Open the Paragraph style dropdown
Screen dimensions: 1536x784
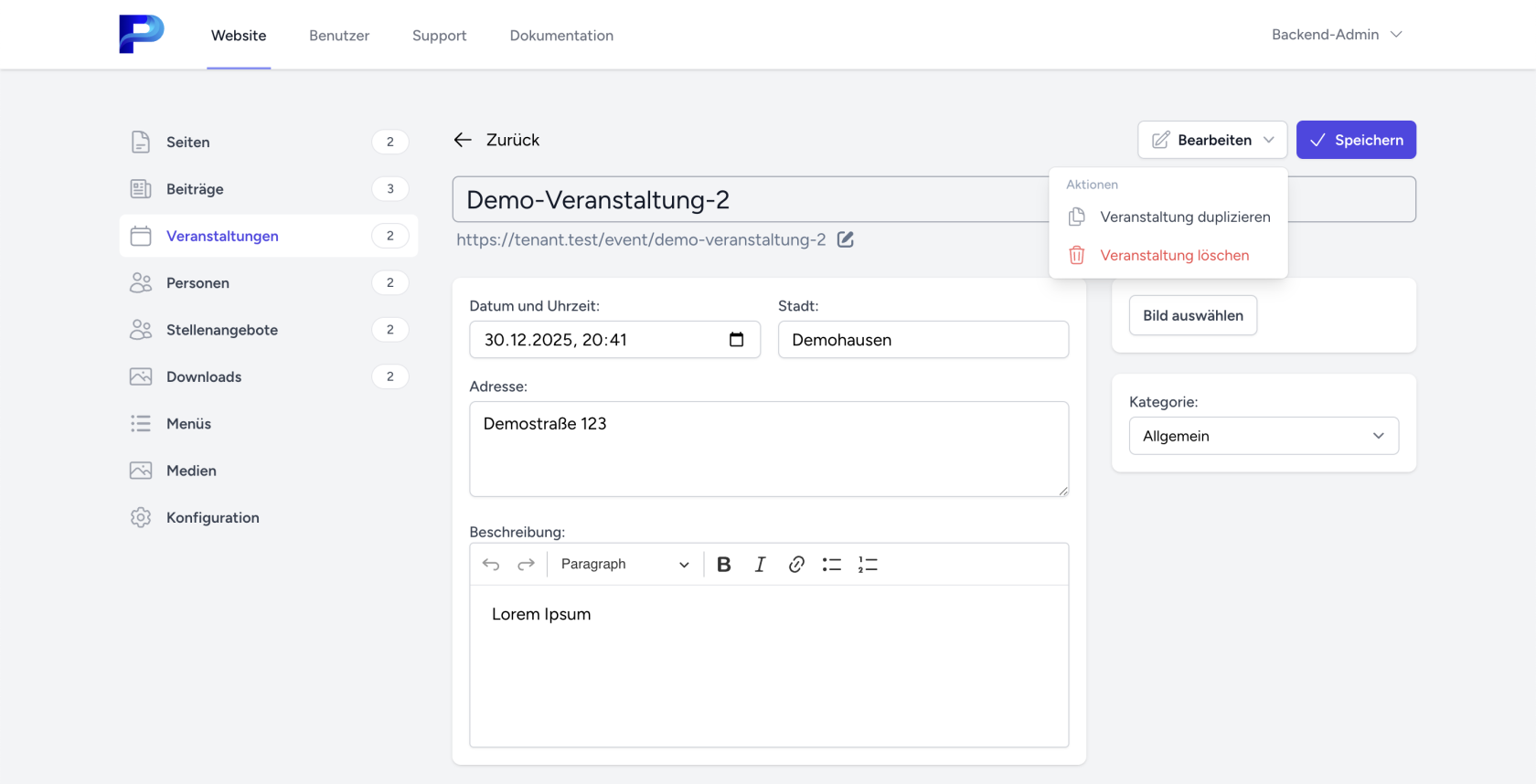(x=624, y=565)
